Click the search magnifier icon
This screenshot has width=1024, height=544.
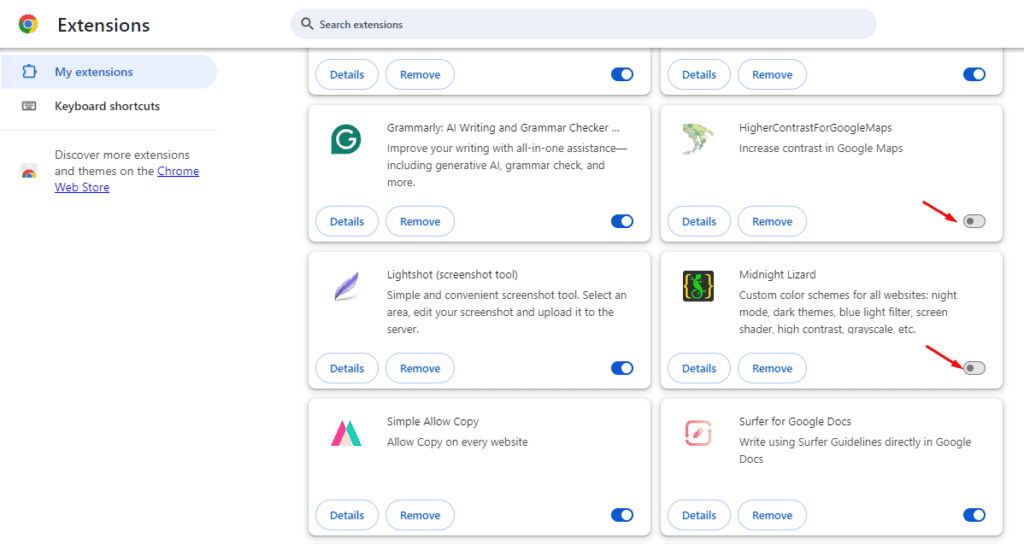click(x=307, y=24)
